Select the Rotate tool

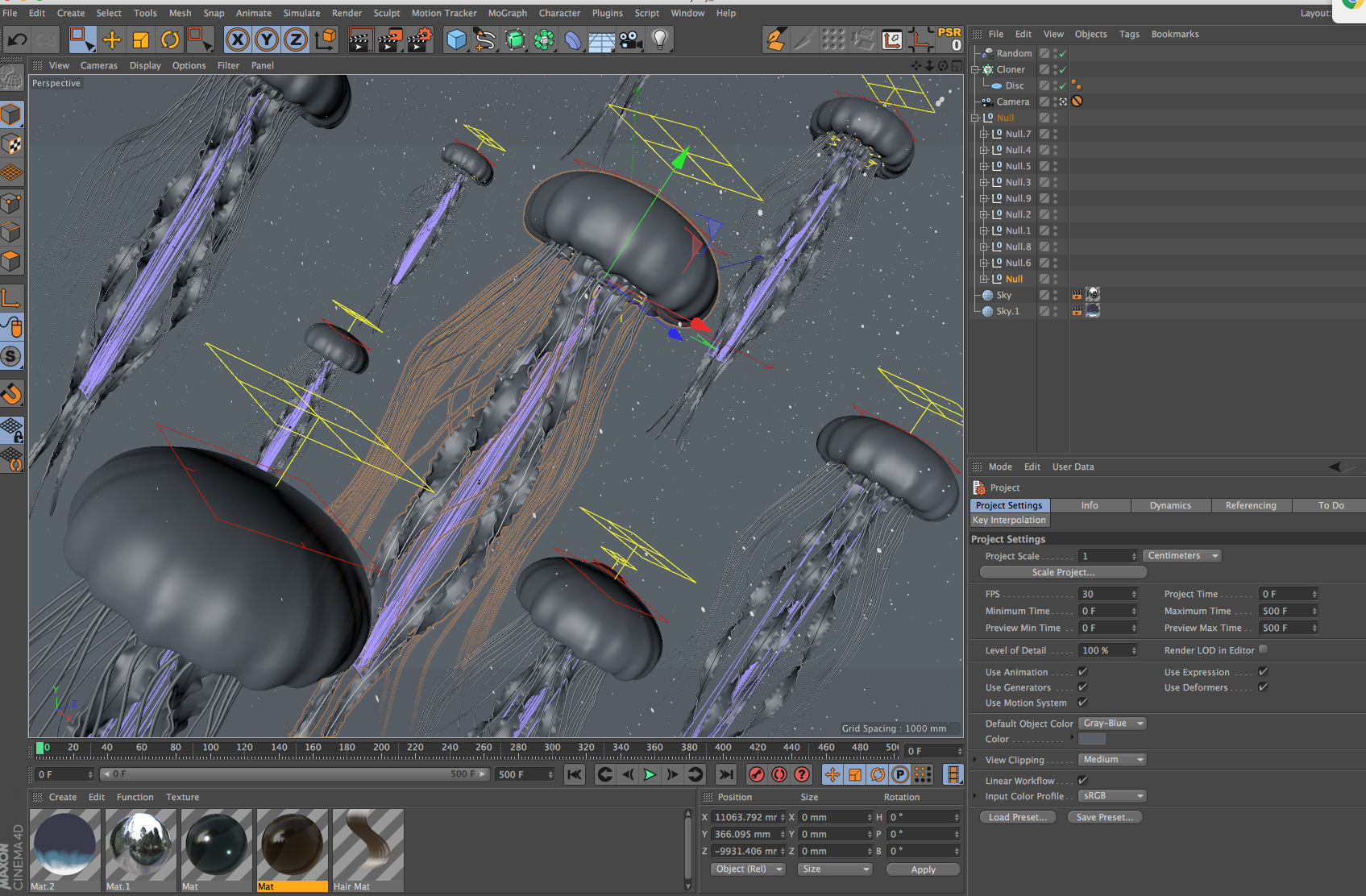point(170,39)
